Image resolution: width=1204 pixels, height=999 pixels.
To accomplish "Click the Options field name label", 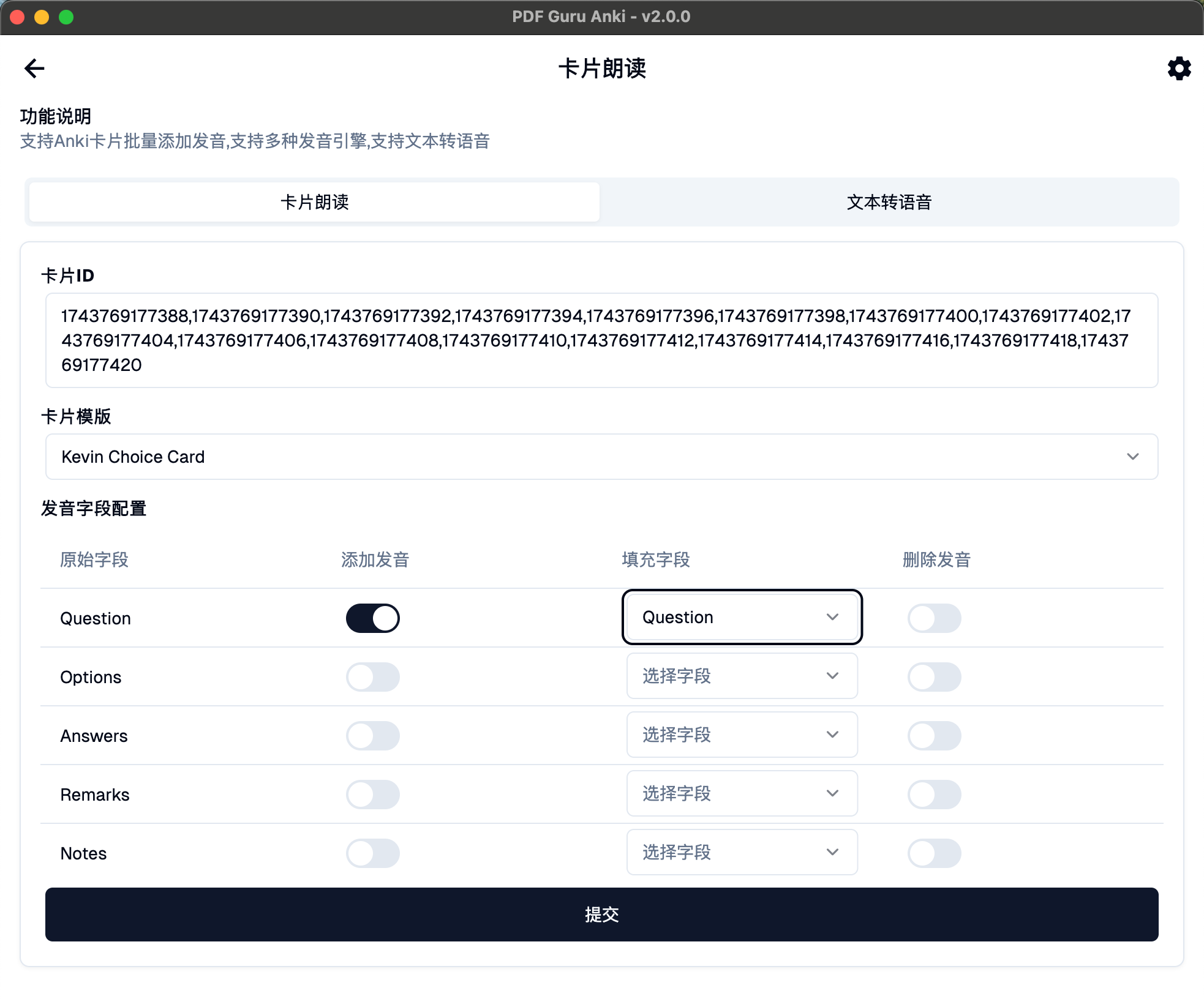I will (91, 677).
